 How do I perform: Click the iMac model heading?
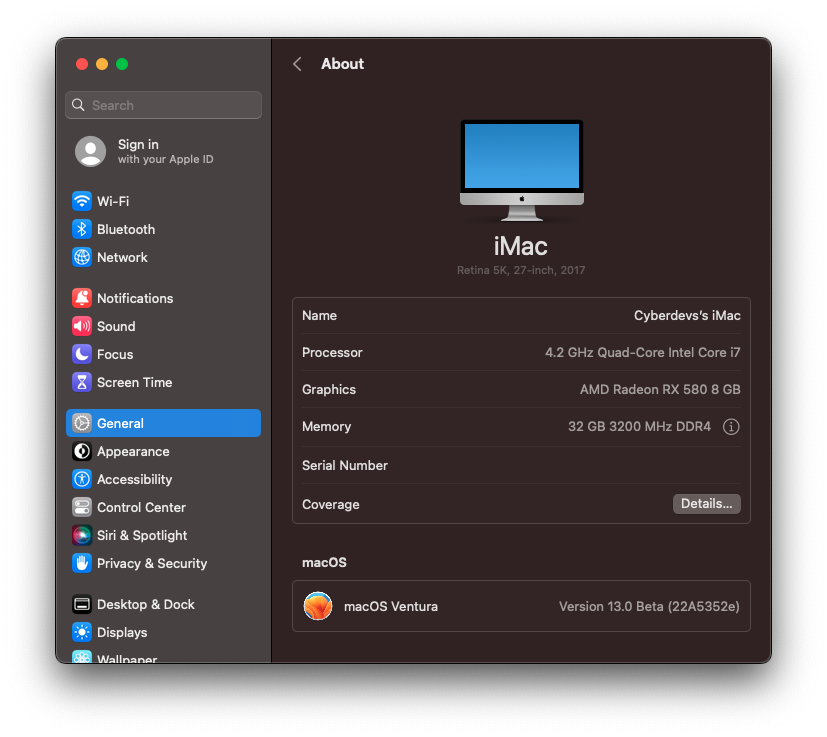pyautogui.click(x=521, y=246)
